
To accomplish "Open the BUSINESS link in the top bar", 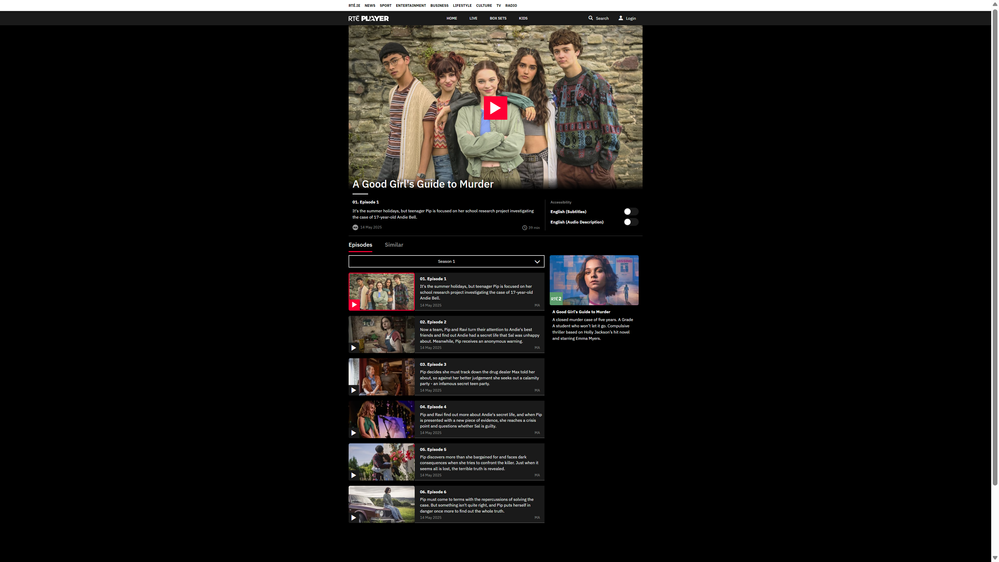I will click(x=439, y=5).
